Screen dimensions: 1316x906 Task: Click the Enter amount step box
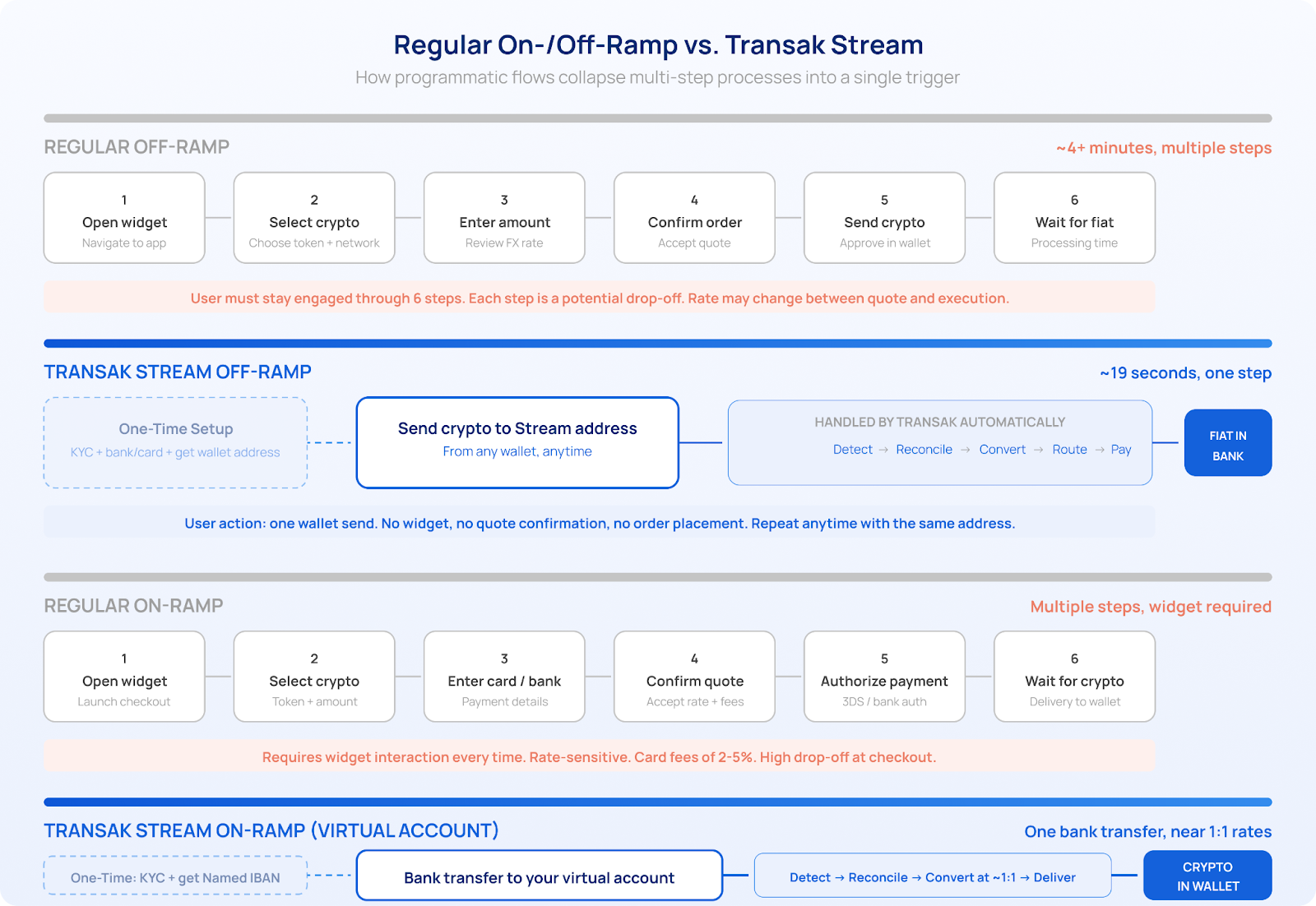504,218
